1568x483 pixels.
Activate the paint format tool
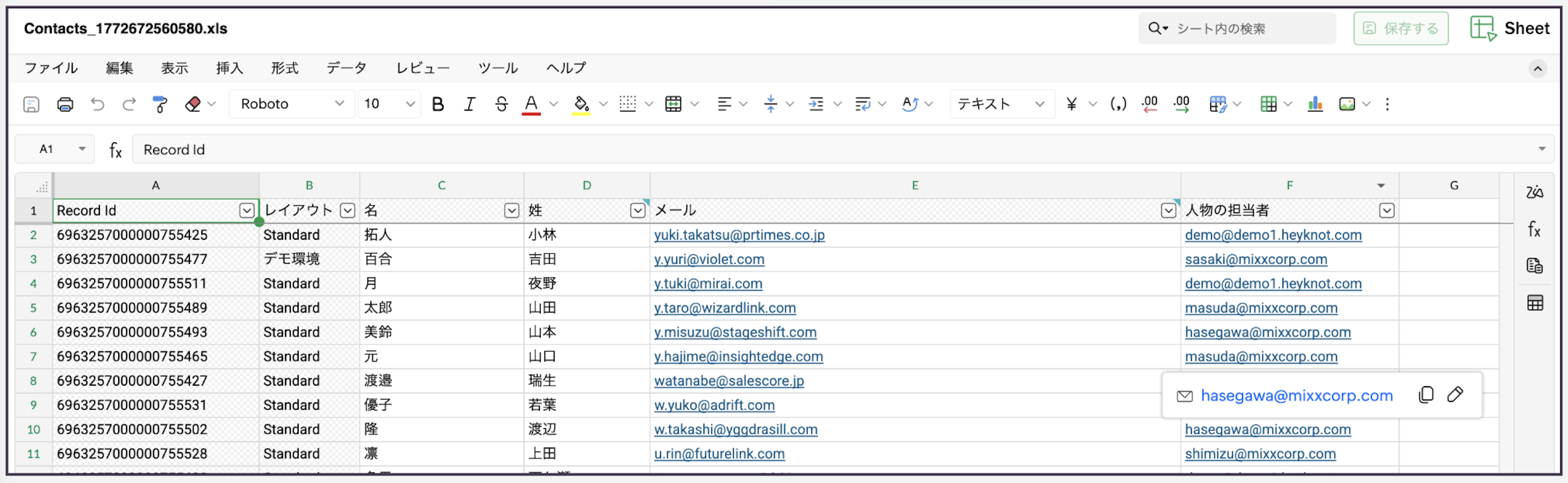[160, 104]
